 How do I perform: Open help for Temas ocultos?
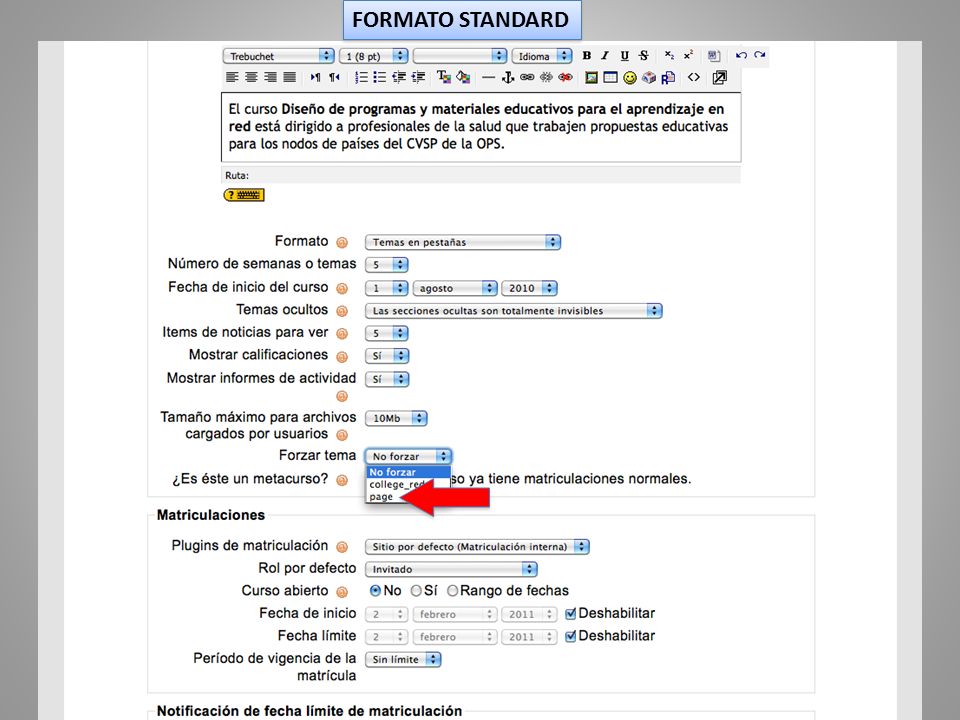point(342,311)
